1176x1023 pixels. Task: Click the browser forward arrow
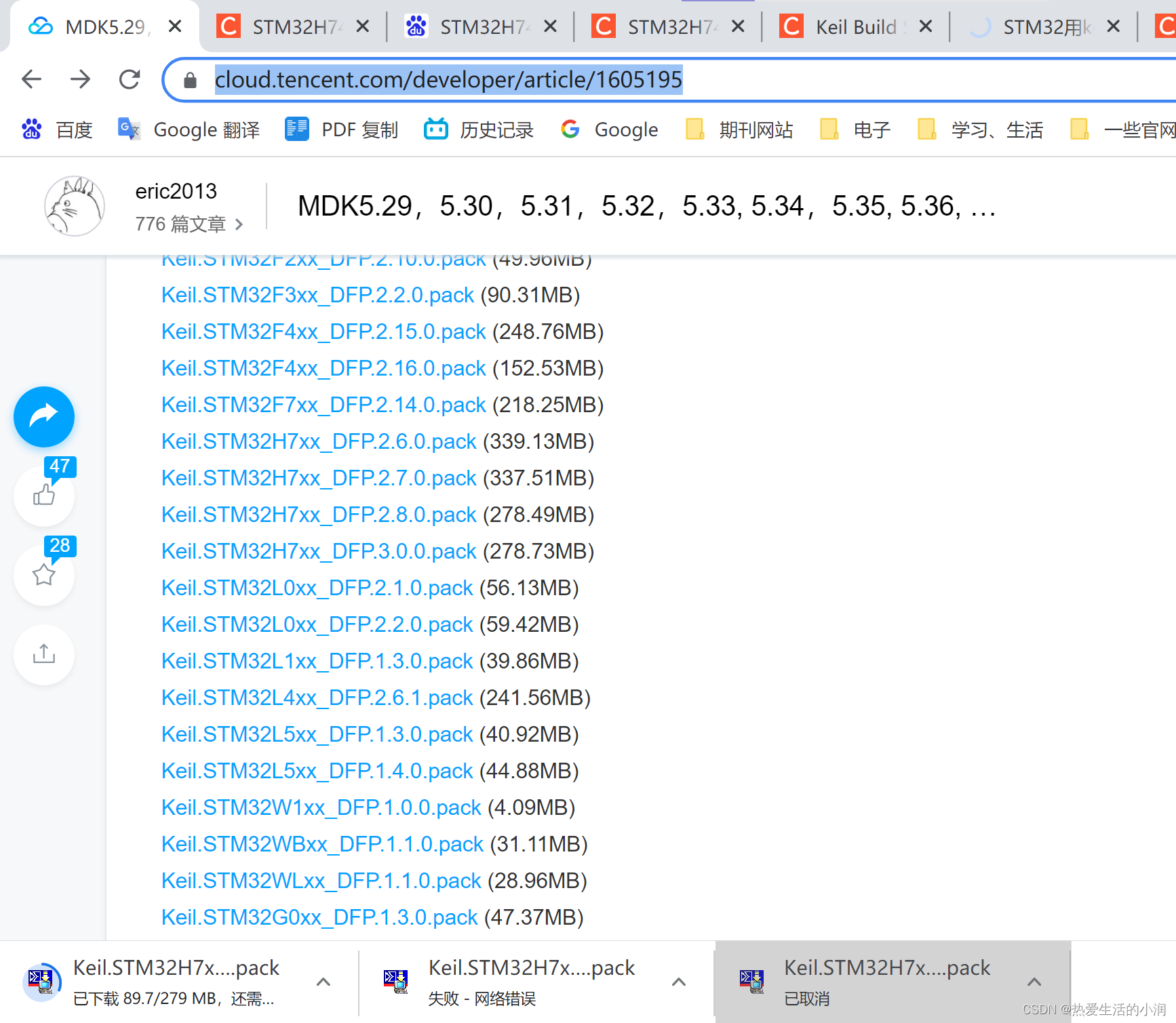coord(81,79)
